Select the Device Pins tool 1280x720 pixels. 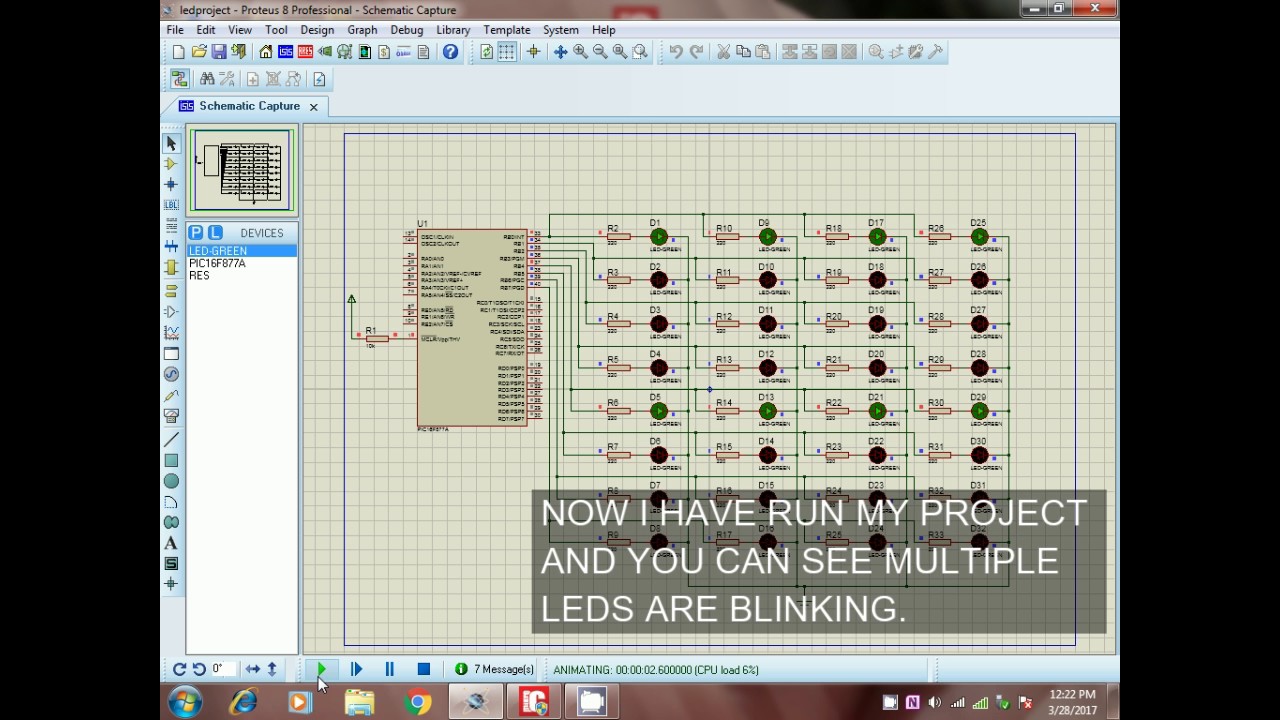click(x=171, y=311)
